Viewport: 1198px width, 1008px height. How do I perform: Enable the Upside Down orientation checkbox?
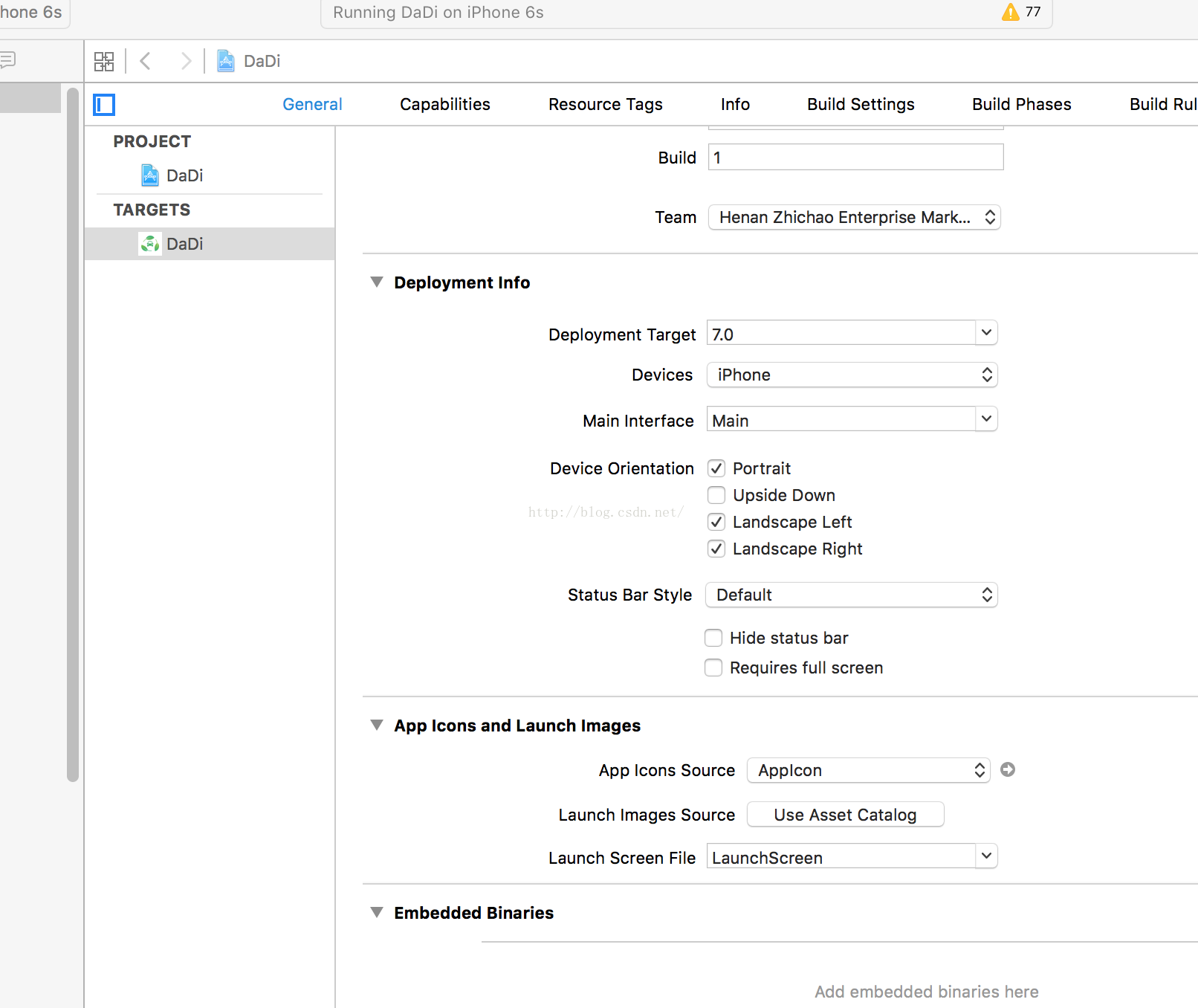[716, 495]
